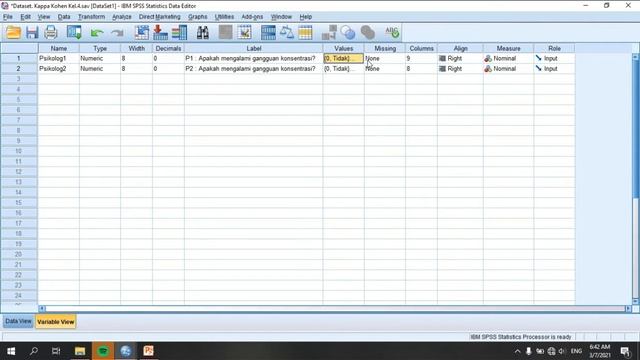This screenshot has width=640, height=360.
Task: Click the grey Redo arrow icon
Action: tap(118, 33)
